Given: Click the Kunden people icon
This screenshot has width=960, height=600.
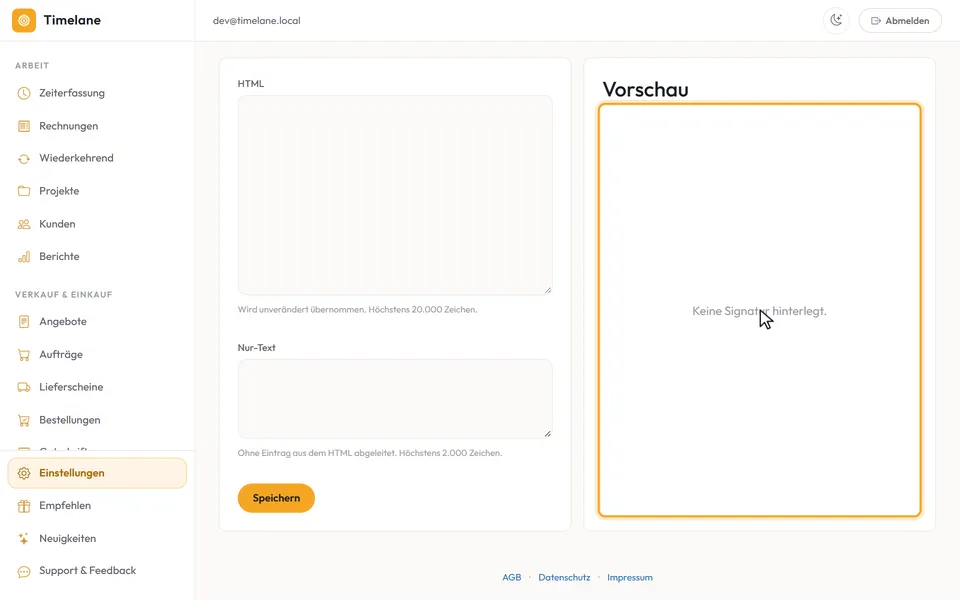Looking at the screenshot, I should pyautogui.click(x=24, y=224).
